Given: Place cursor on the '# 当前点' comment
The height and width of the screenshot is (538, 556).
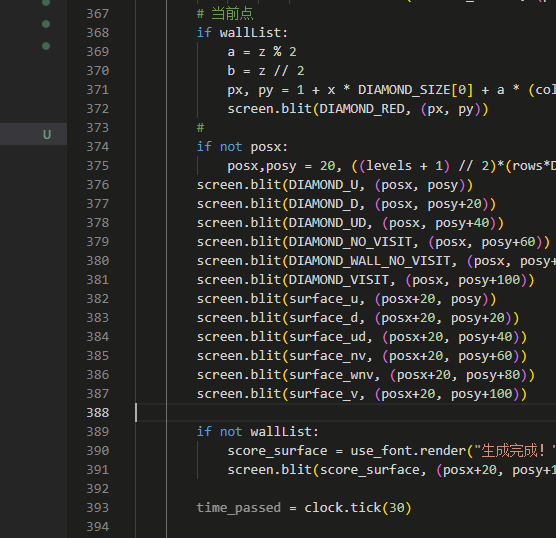Looking at the screenshot, I should [x=225, y=14].
